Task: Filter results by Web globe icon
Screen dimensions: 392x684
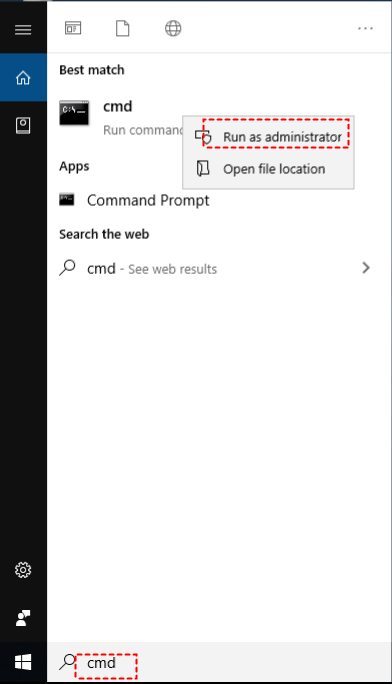Action: coord(173,29)
